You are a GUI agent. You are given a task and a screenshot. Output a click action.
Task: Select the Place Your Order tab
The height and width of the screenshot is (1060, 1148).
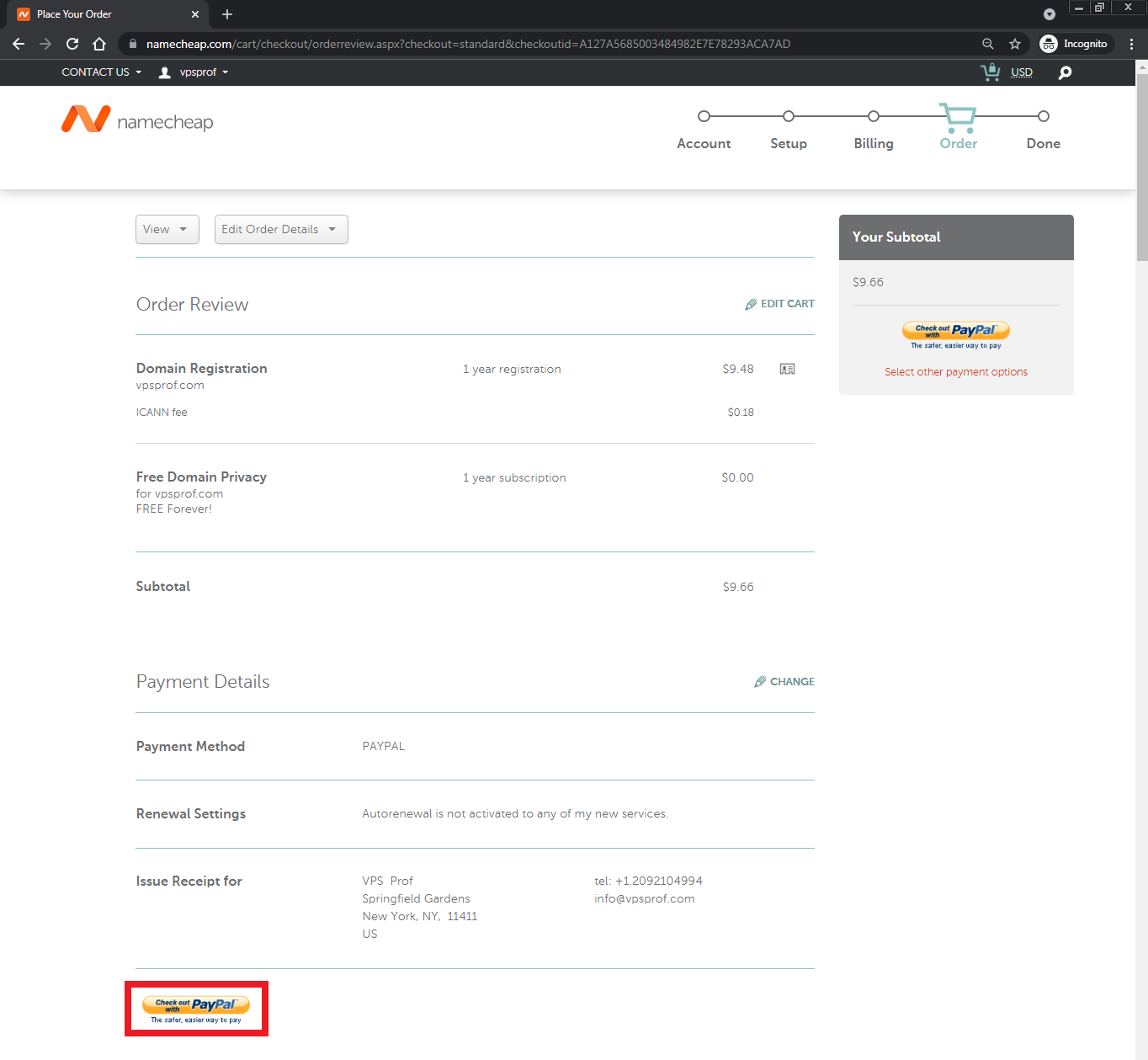[x=108, y=14]
